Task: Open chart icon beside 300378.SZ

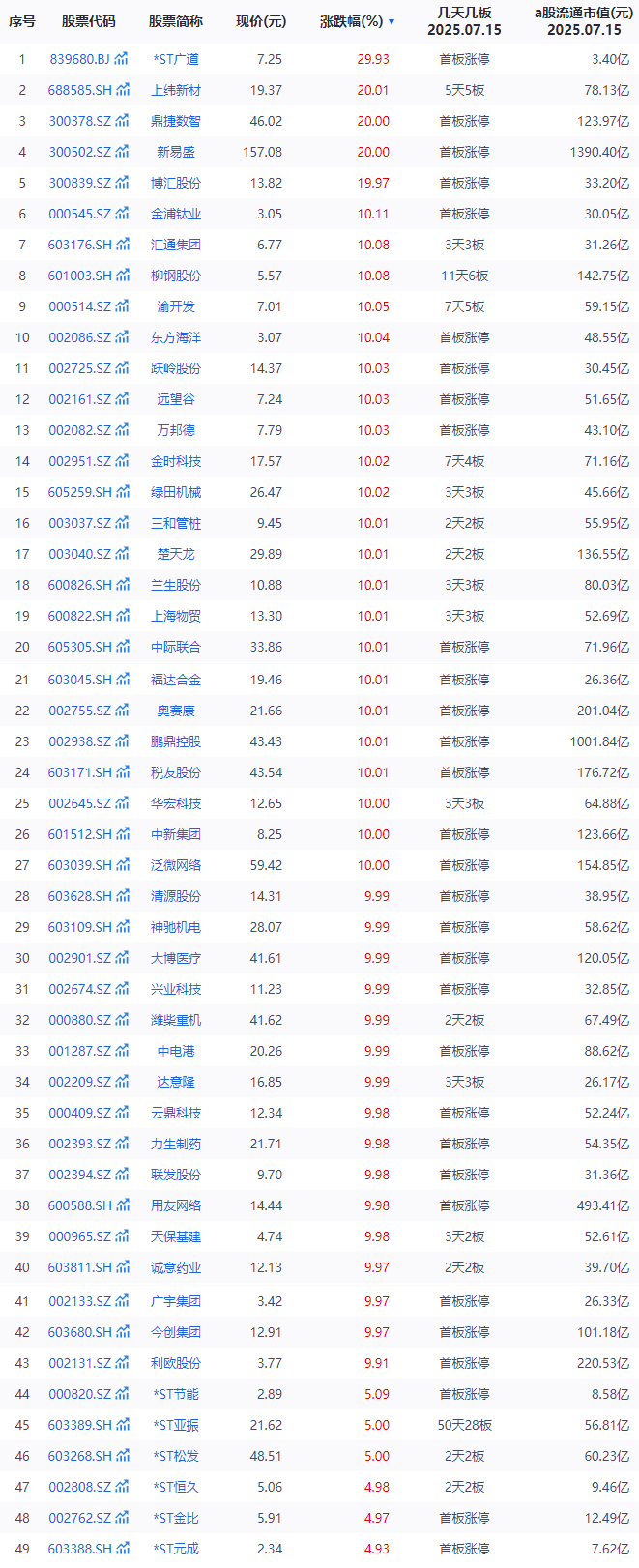Action: tap(122, 121)
